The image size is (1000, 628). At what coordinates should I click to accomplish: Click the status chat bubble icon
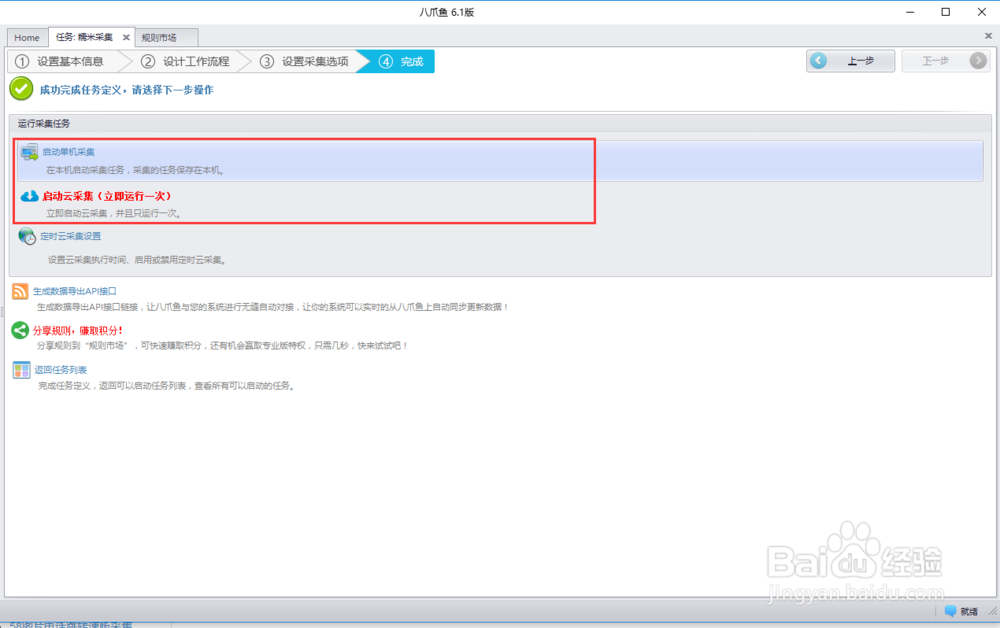click(950, 611)
